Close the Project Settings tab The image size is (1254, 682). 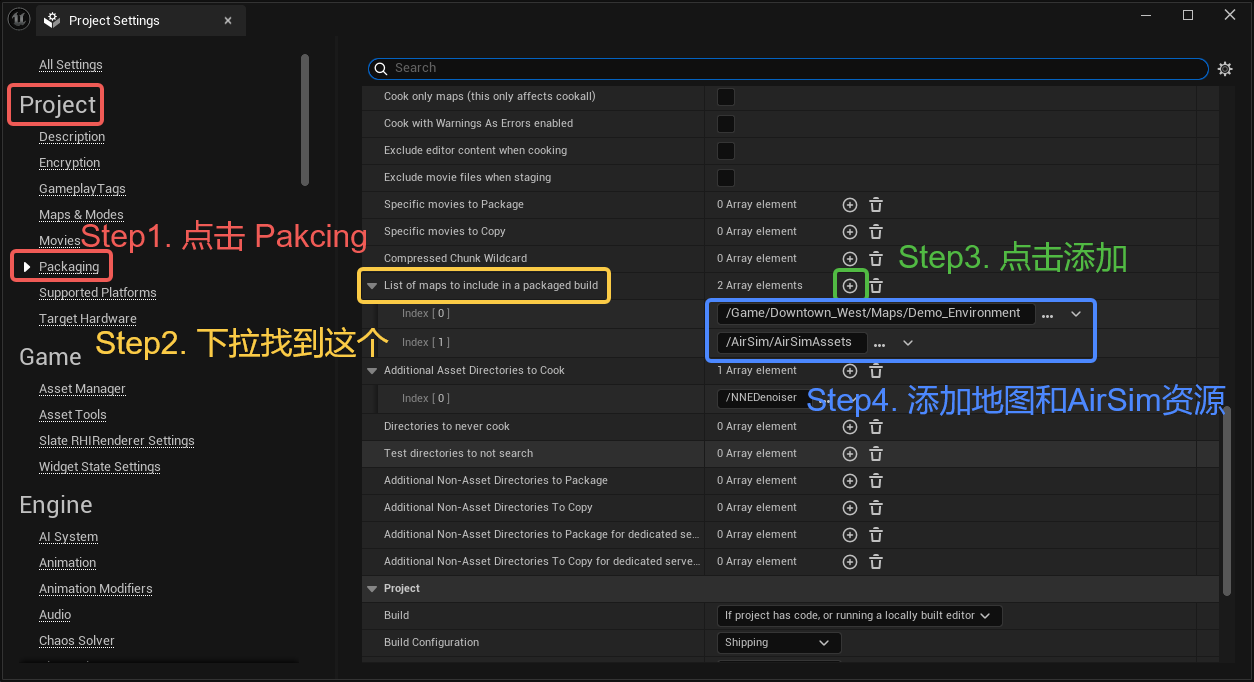[x=228, y=20]
